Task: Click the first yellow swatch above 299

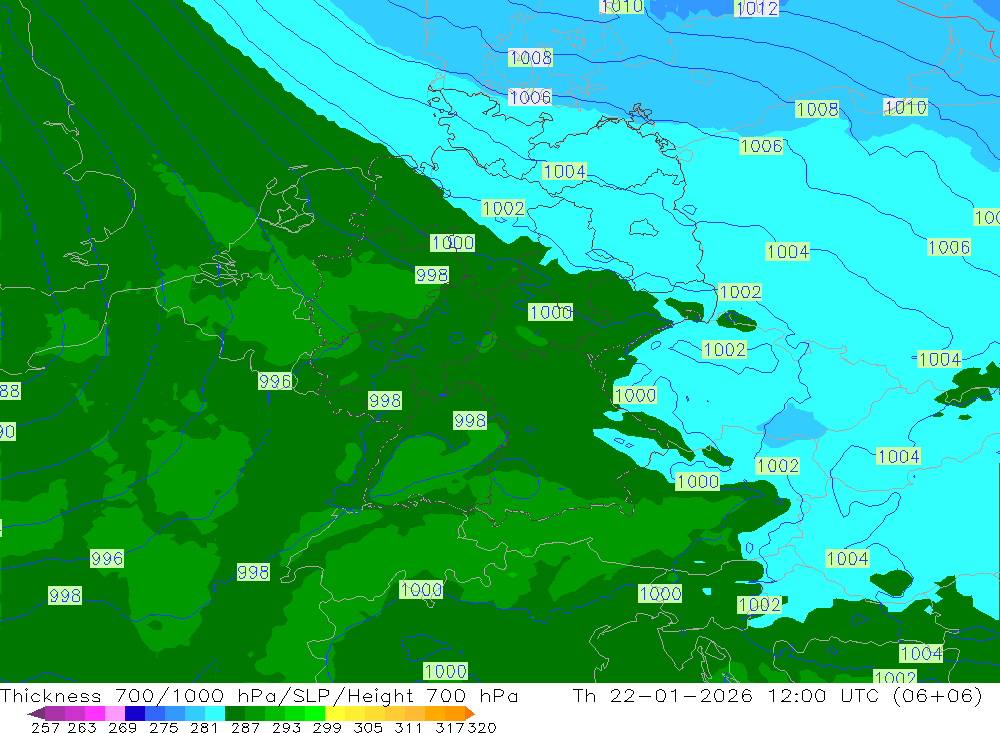Action: 335,713
